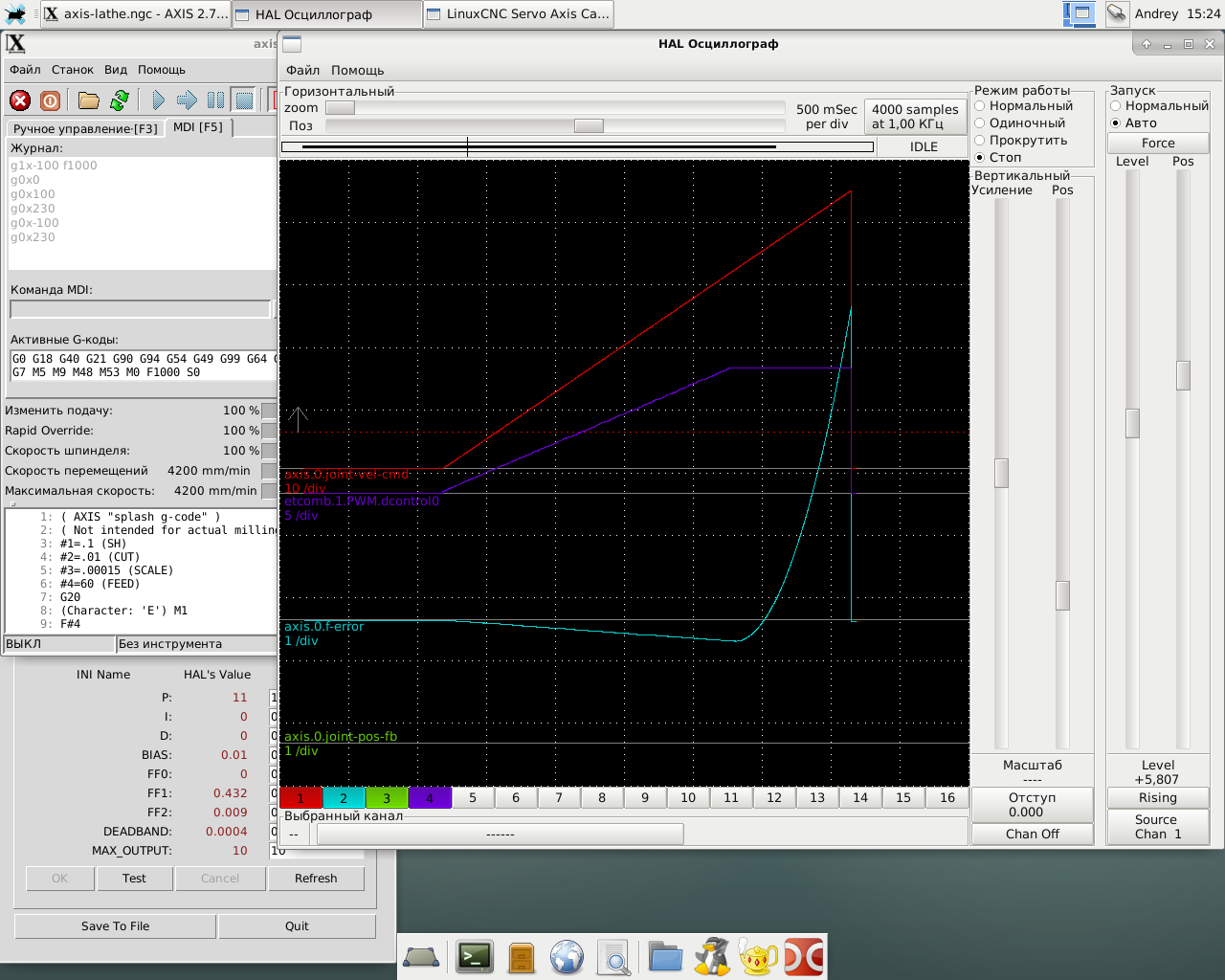Screen dimensions: 1225x980
Task: Toggle the orange machine power icon
Action: 51,100
